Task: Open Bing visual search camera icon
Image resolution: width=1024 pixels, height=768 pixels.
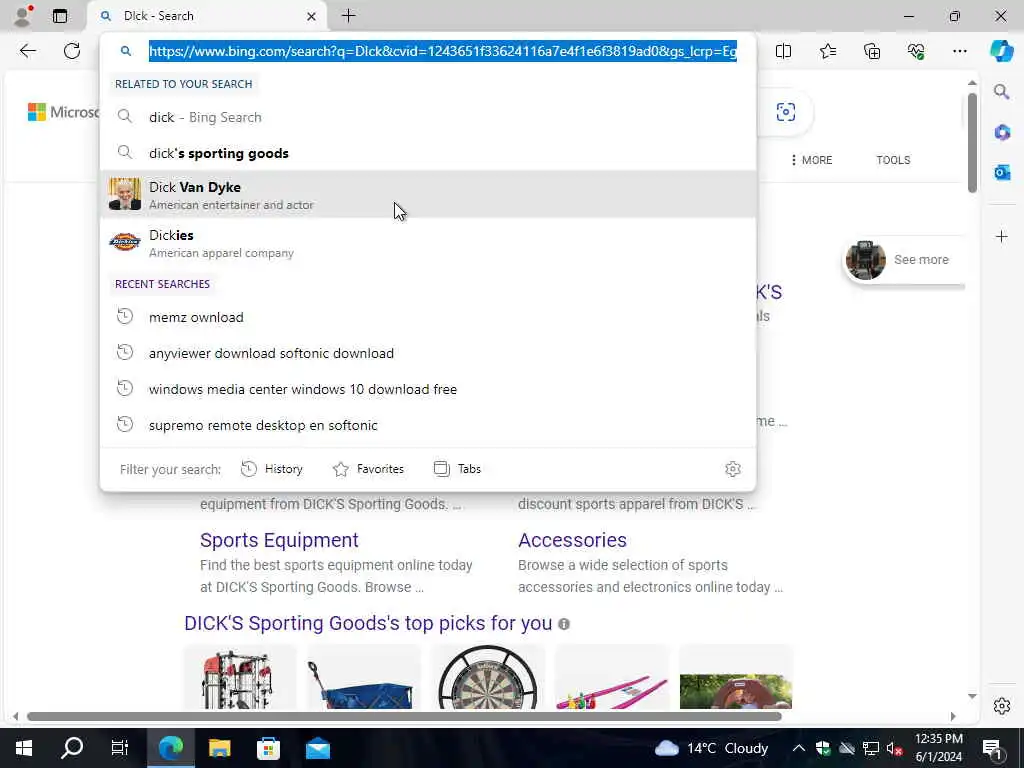Action: (x=786, y=112)
